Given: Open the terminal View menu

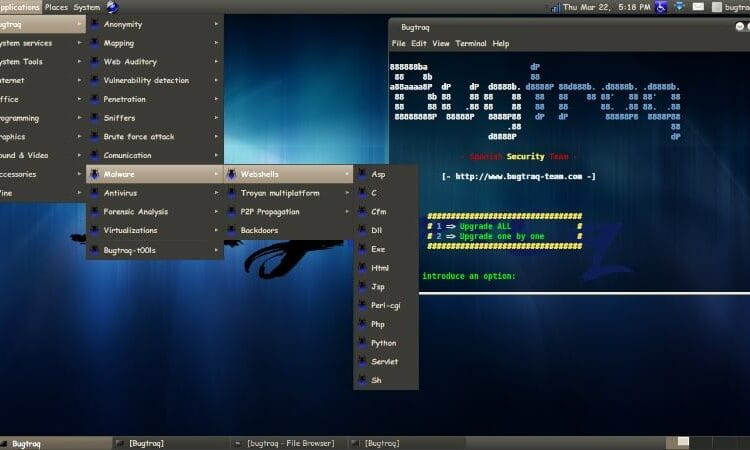Looking at the screenshot, I should pos(441,44).
